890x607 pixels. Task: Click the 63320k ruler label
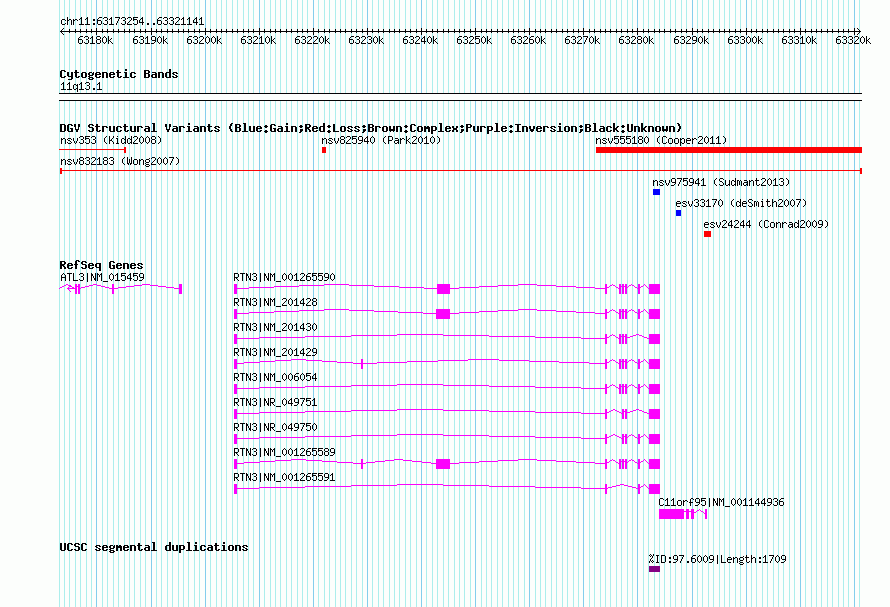[x=853, y=40]
